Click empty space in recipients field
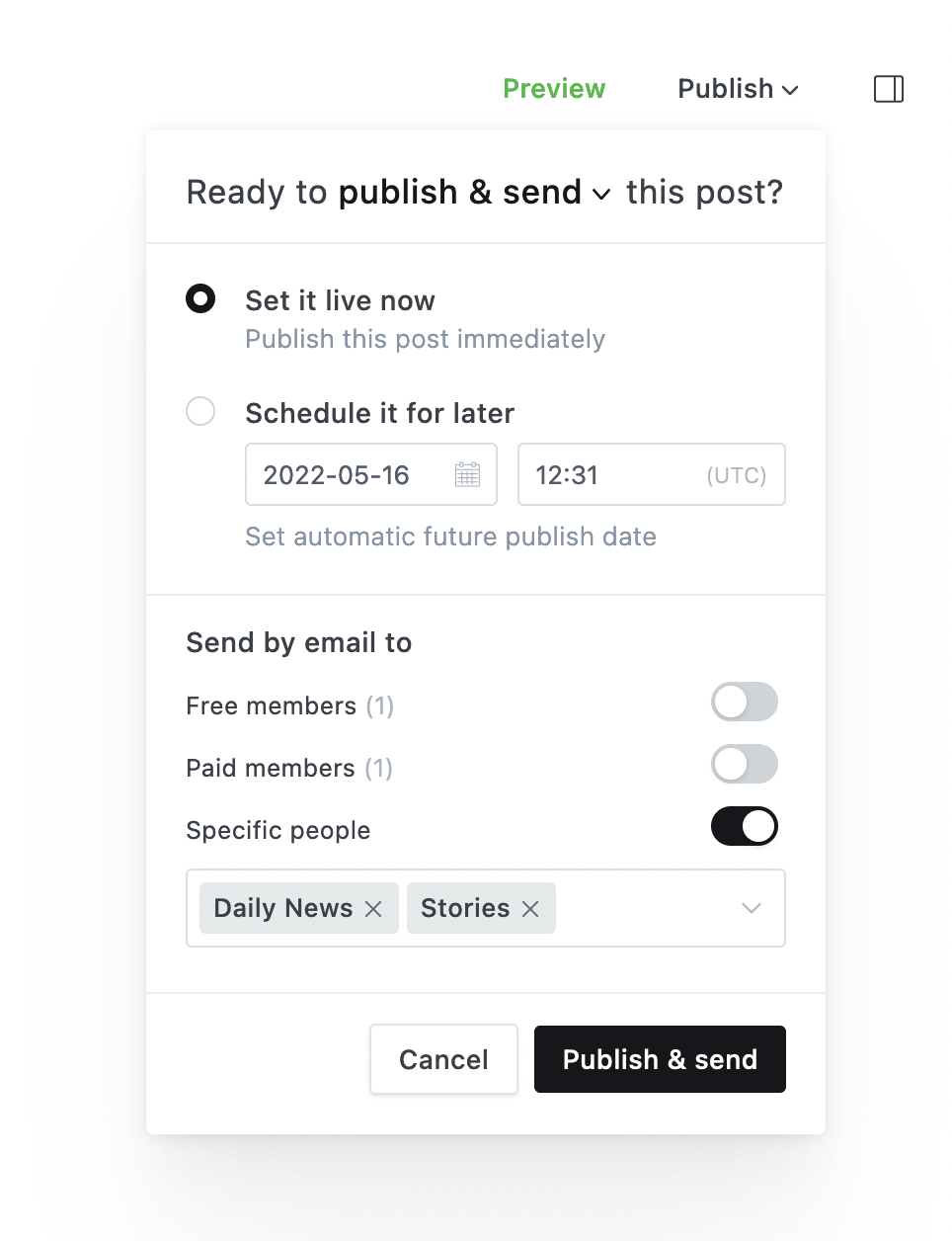Screen dimensions: 952x1241 pyautogui.click(x=642, y=909)
